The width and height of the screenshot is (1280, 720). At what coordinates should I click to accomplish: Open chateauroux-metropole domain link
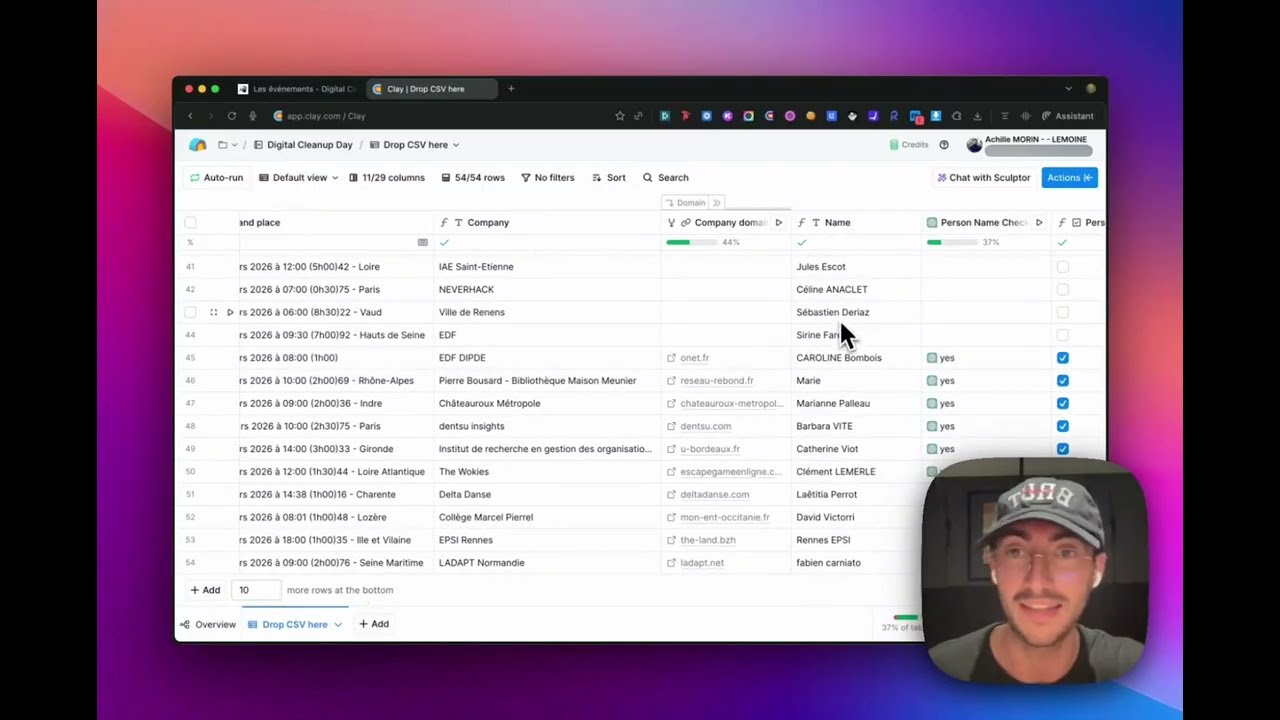(x=731, y=403)
